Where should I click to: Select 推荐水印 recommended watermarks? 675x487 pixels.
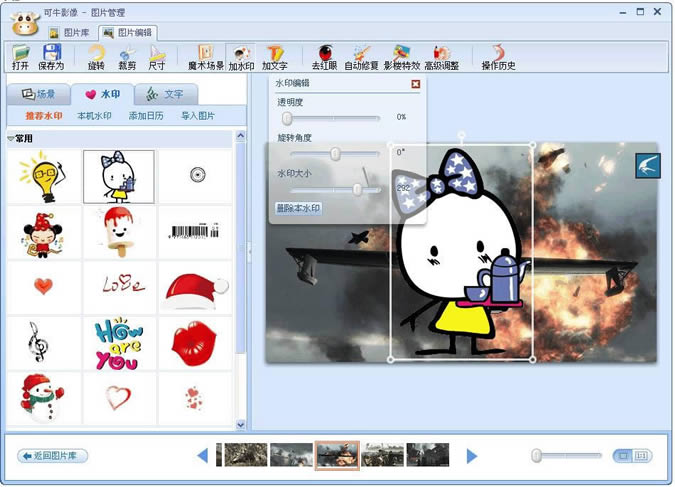coord(44,116)
